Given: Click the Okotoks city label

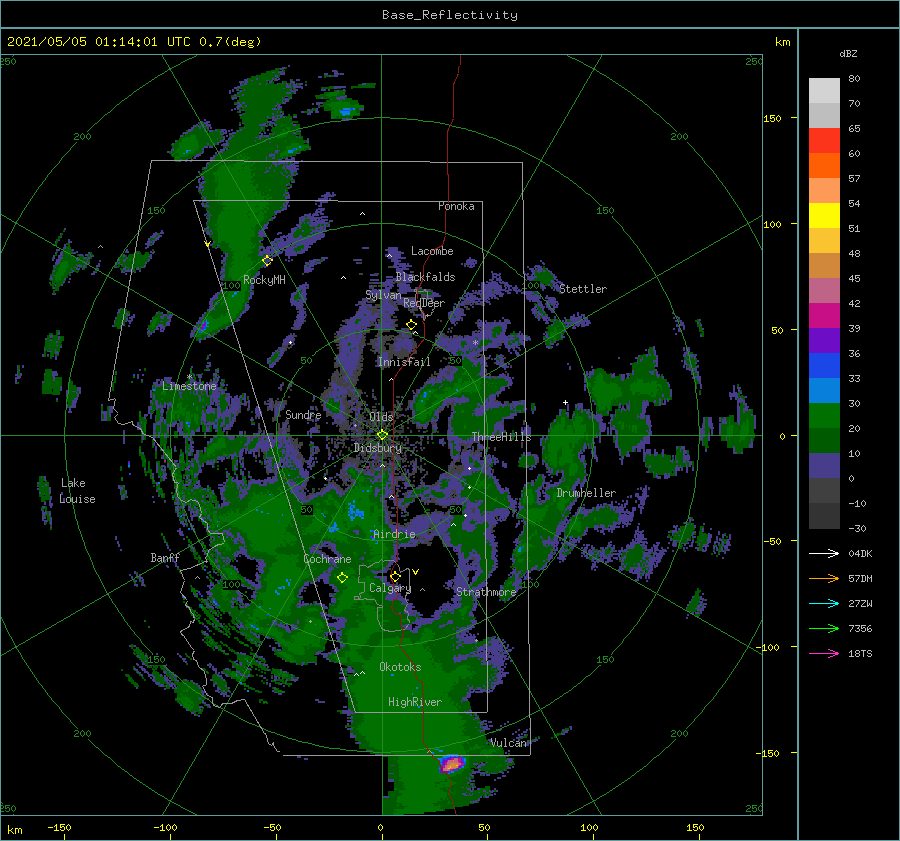Looking at the screenshot, I should tap(400, 667).
